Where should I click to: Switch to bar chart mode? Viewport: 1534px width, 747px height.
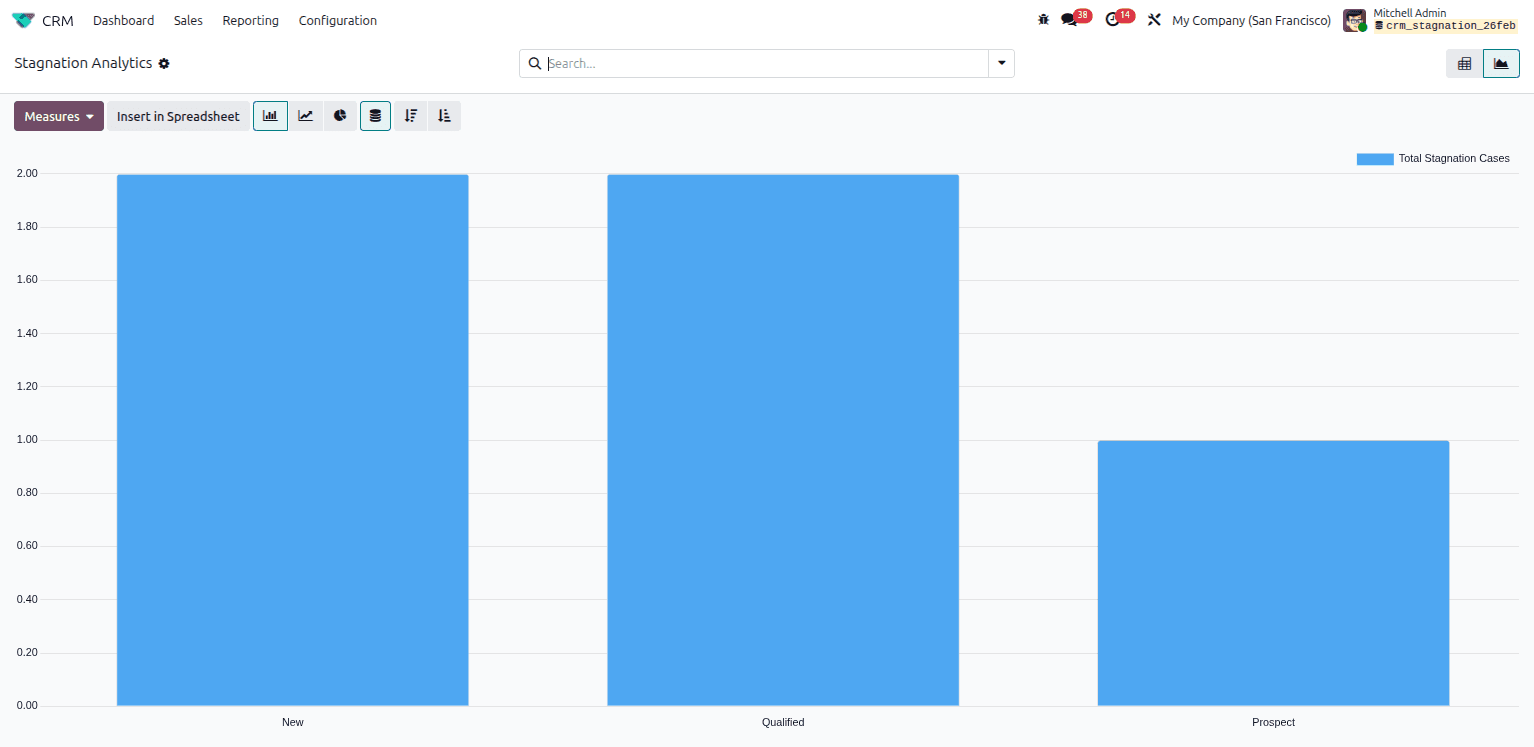(x=270, y=115)
